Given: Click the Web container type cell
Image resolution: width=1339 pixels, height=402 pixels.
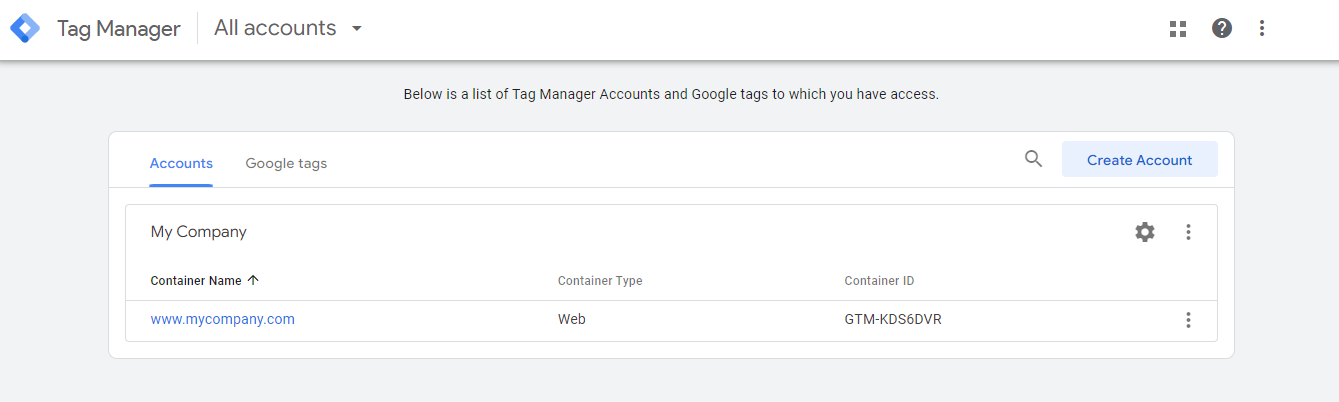Looking at the screenshot, I should tap(572, 320).
